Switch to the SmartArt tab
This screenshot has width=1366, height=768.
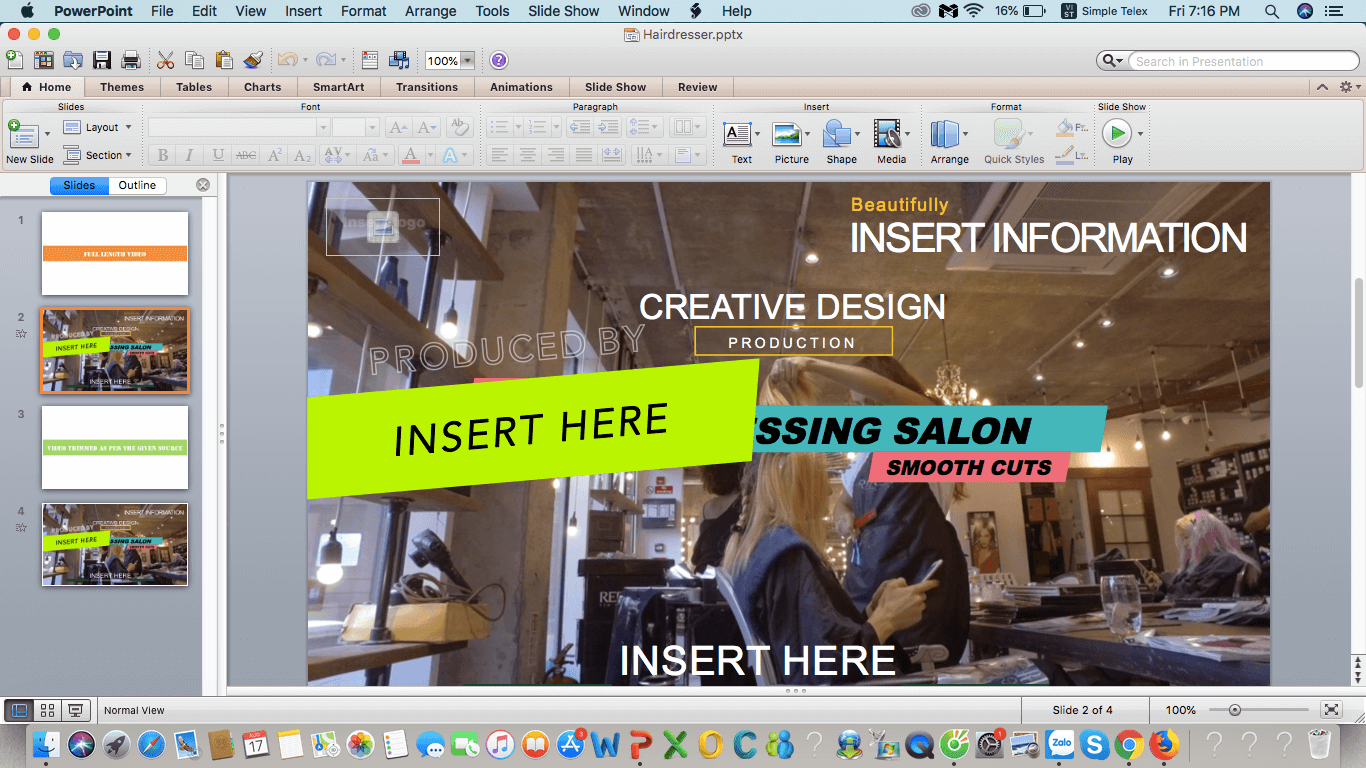(x=338, y=87)
